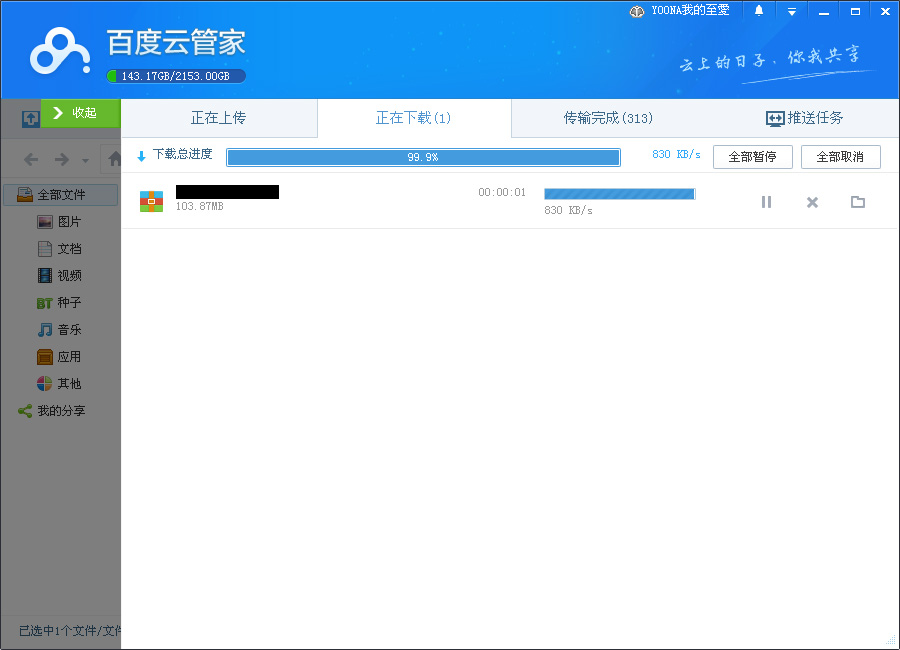Viewport: 900px width, 650px height.
Task: Pause the 103.87MB download
Action: 766,202
